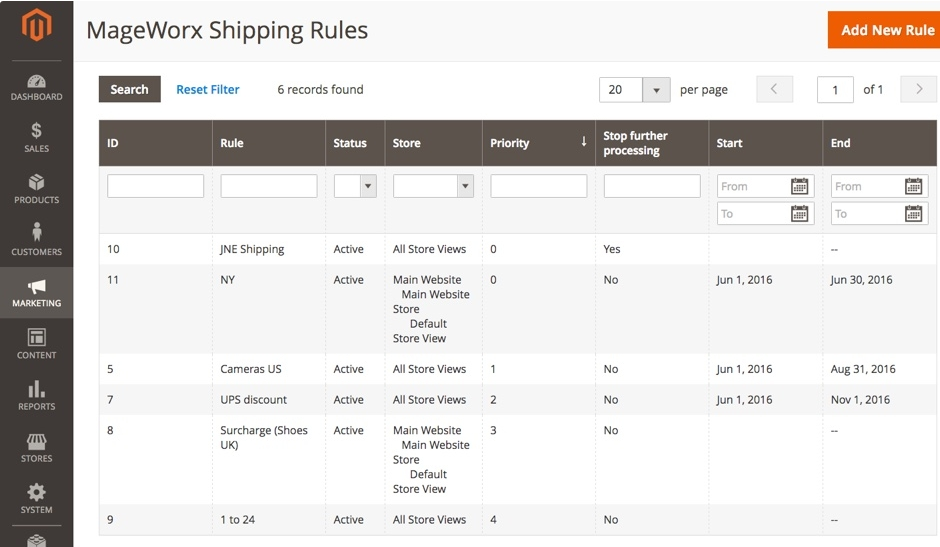Sort by the ID column header

click(x=155, y=143)
